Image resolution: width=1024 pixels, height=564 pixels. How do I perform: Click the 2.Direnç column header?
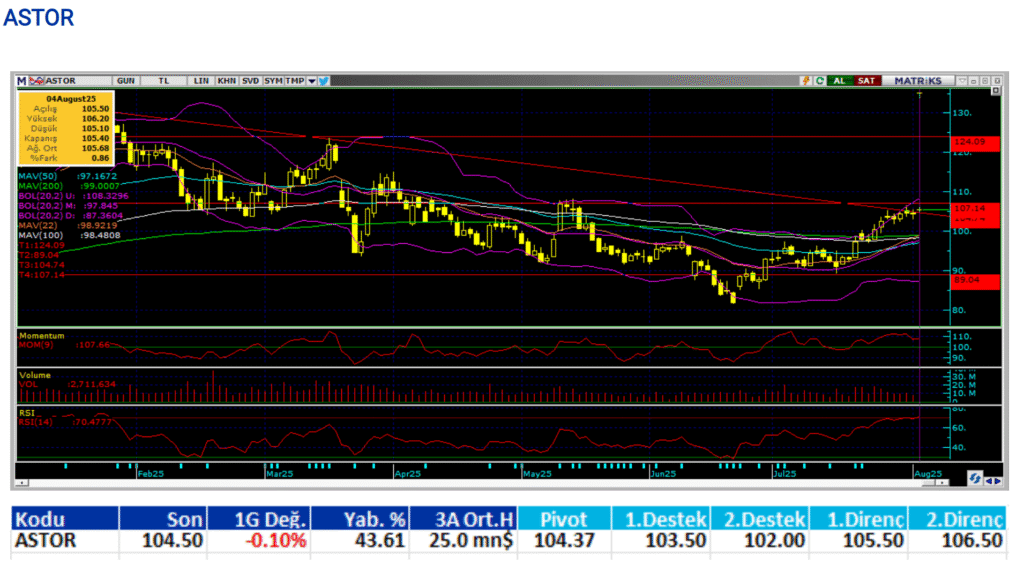[957, 520]
